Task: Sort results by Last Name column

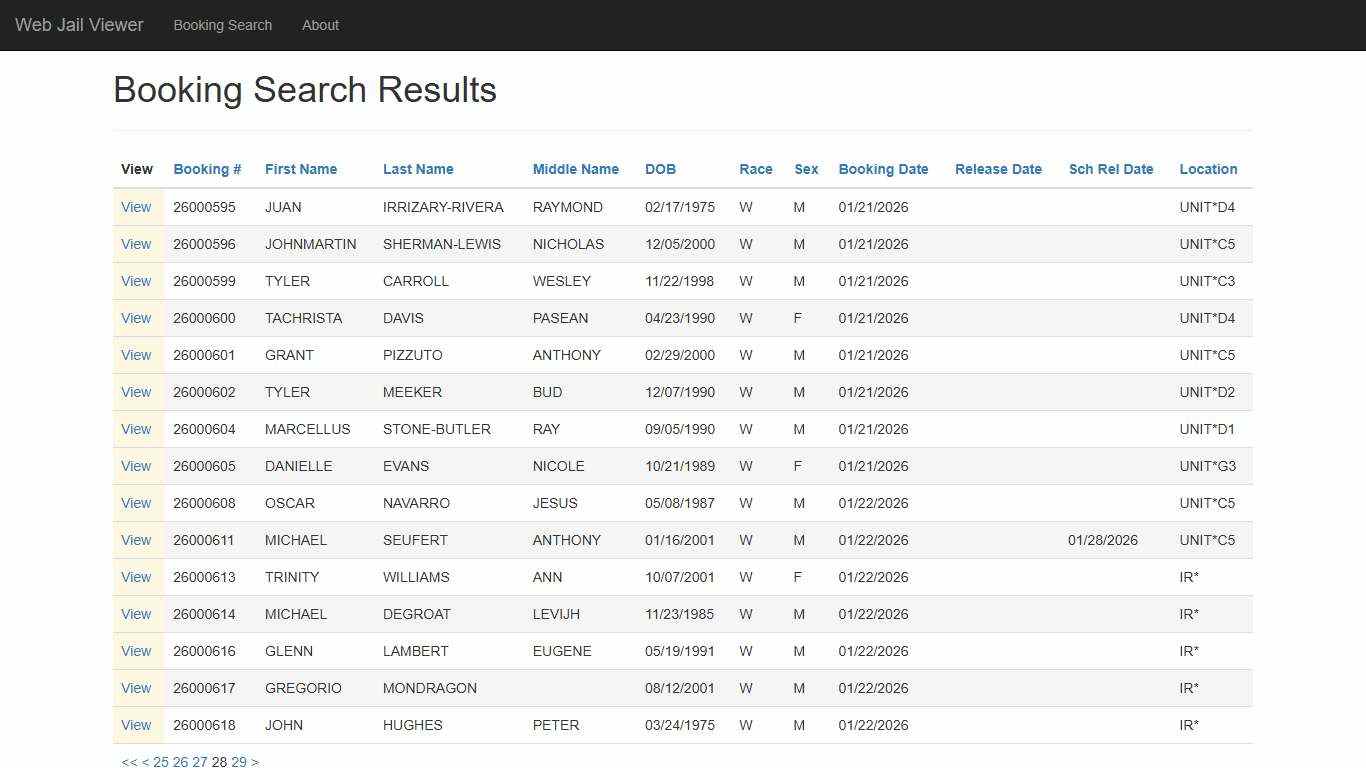Action: [x=418, y=169]
